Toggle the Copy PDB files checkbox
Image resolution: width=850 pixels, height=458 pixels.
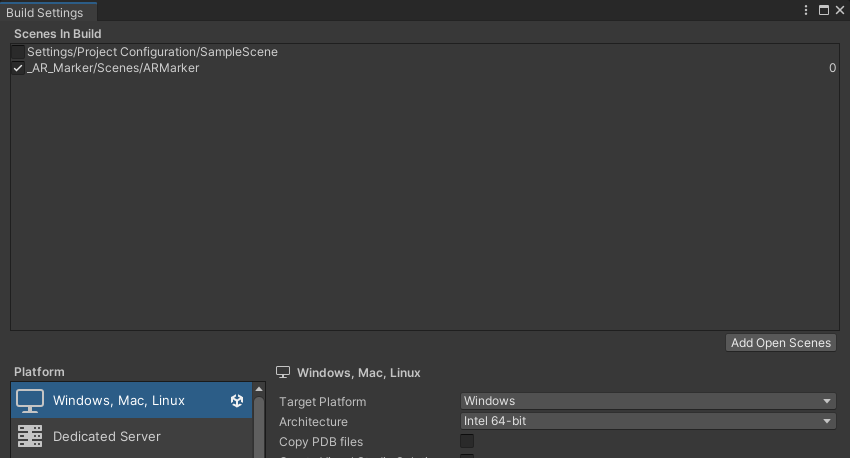[467, 441]
